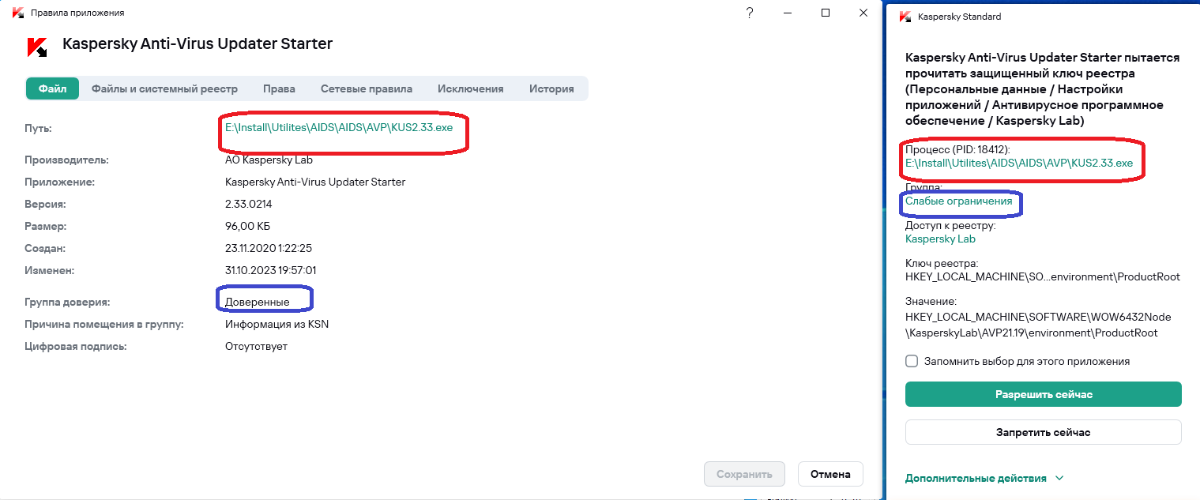This screenshot has width=1200, height=500.
Task: Open the Файлы и системный реестр tab
Action: (x=165, y=89)
